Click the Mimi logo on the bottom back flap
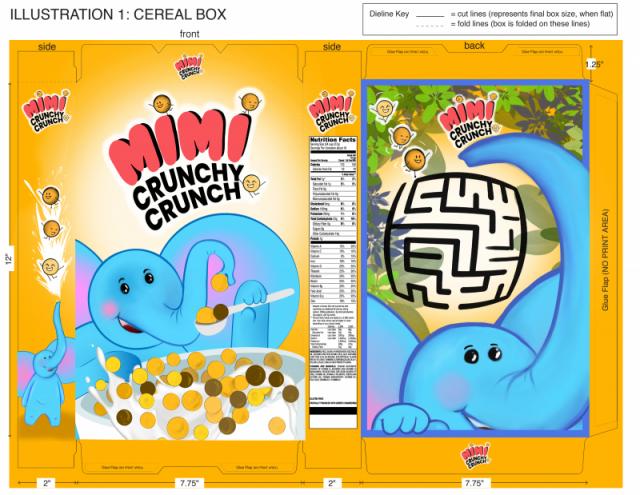The height and width of the screenshot is (495, 640). 476,455
